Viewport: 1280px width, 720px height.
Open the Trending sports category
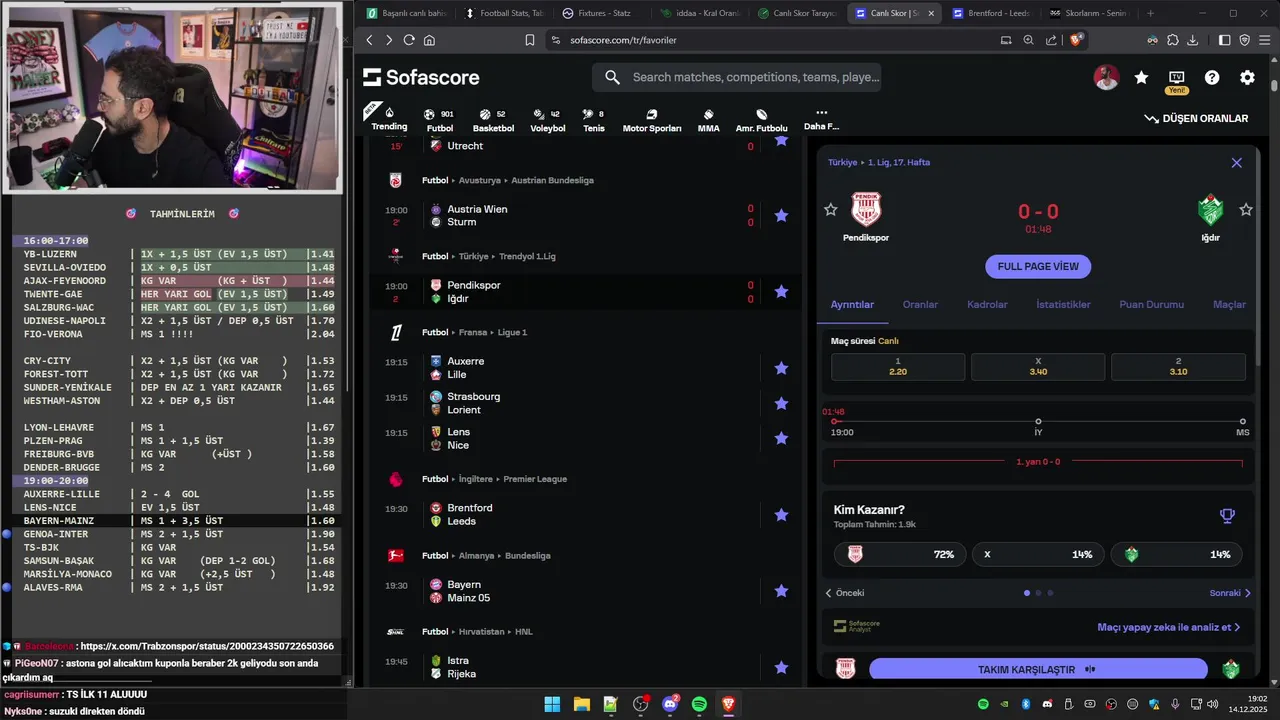point(389,119)
